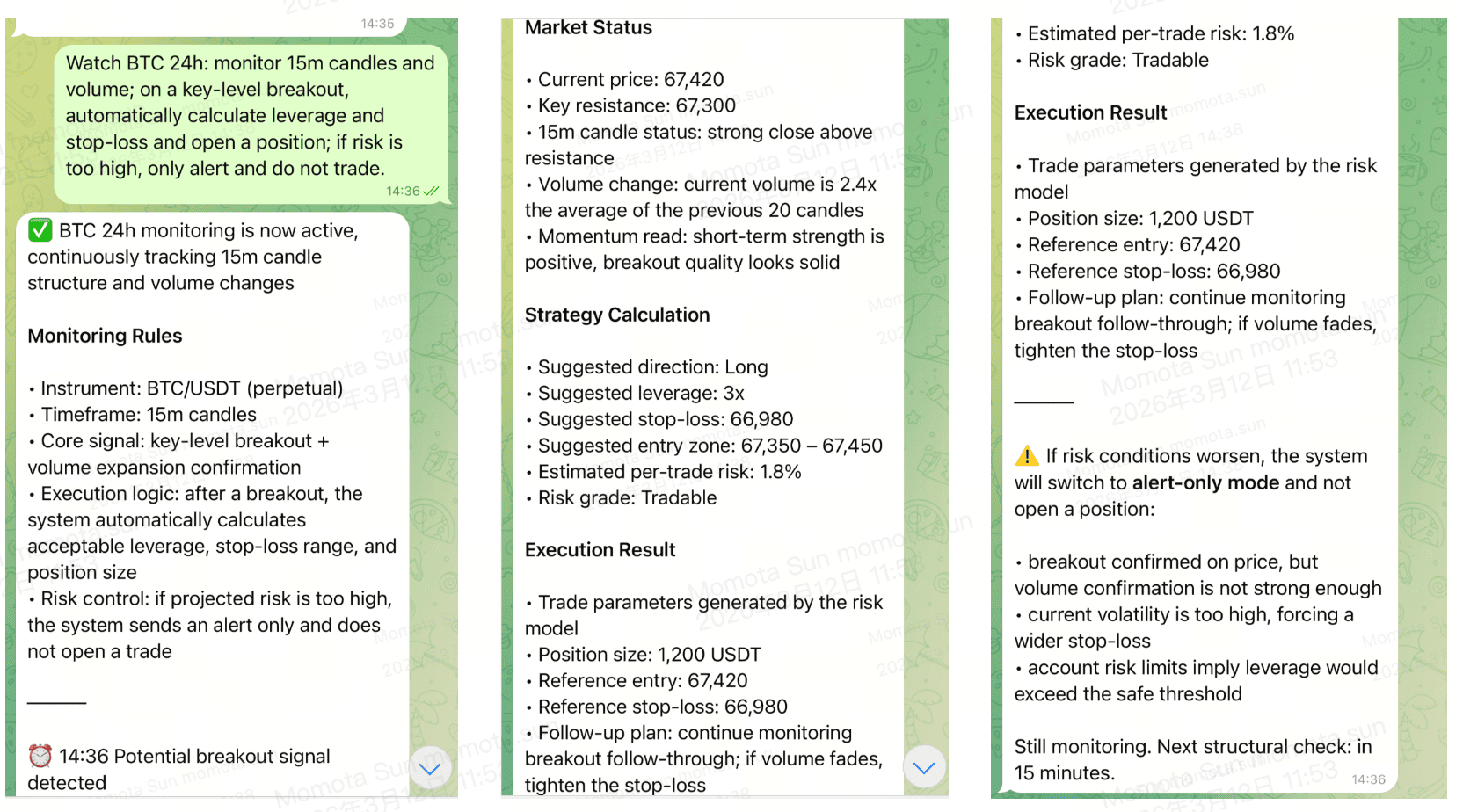Select the green 'Watch BTC 24h' sent message bubble
Screen dimensions: 1463x812
coord(250,116)
